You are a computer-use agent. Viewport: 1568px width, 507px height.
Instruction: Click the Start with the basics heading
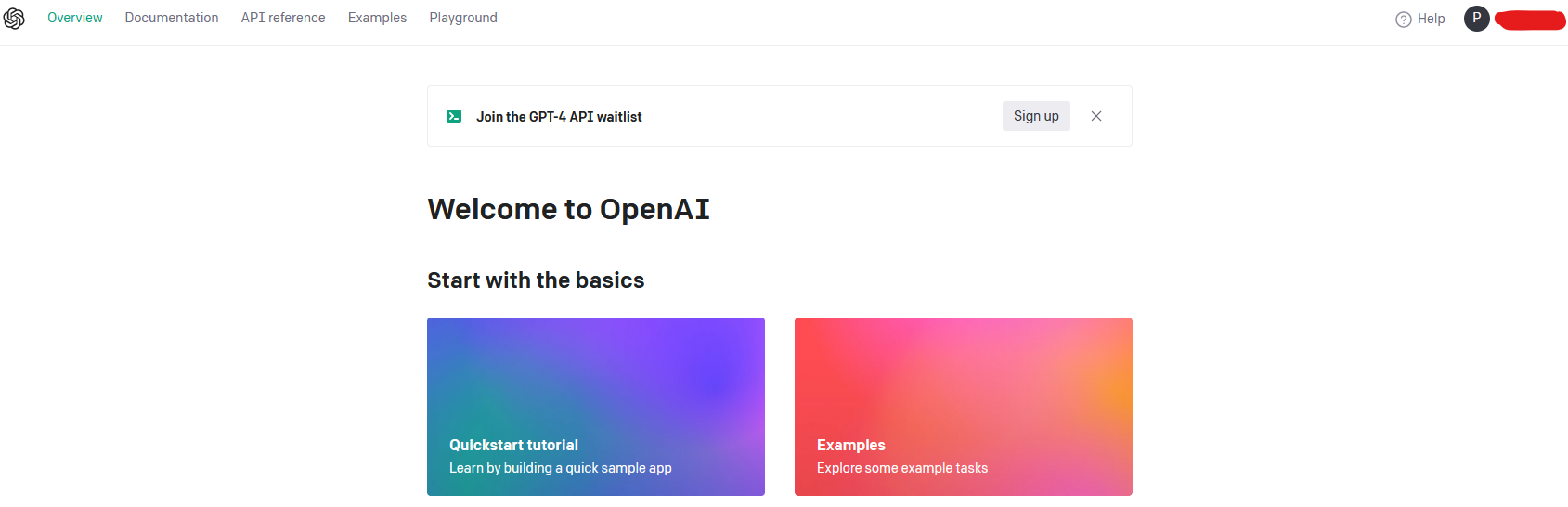[x=536, y=280]
